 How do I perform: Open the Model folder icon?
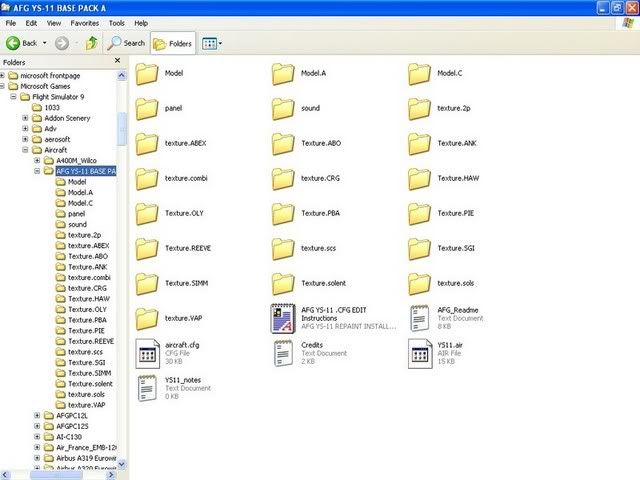pos(147,73)
